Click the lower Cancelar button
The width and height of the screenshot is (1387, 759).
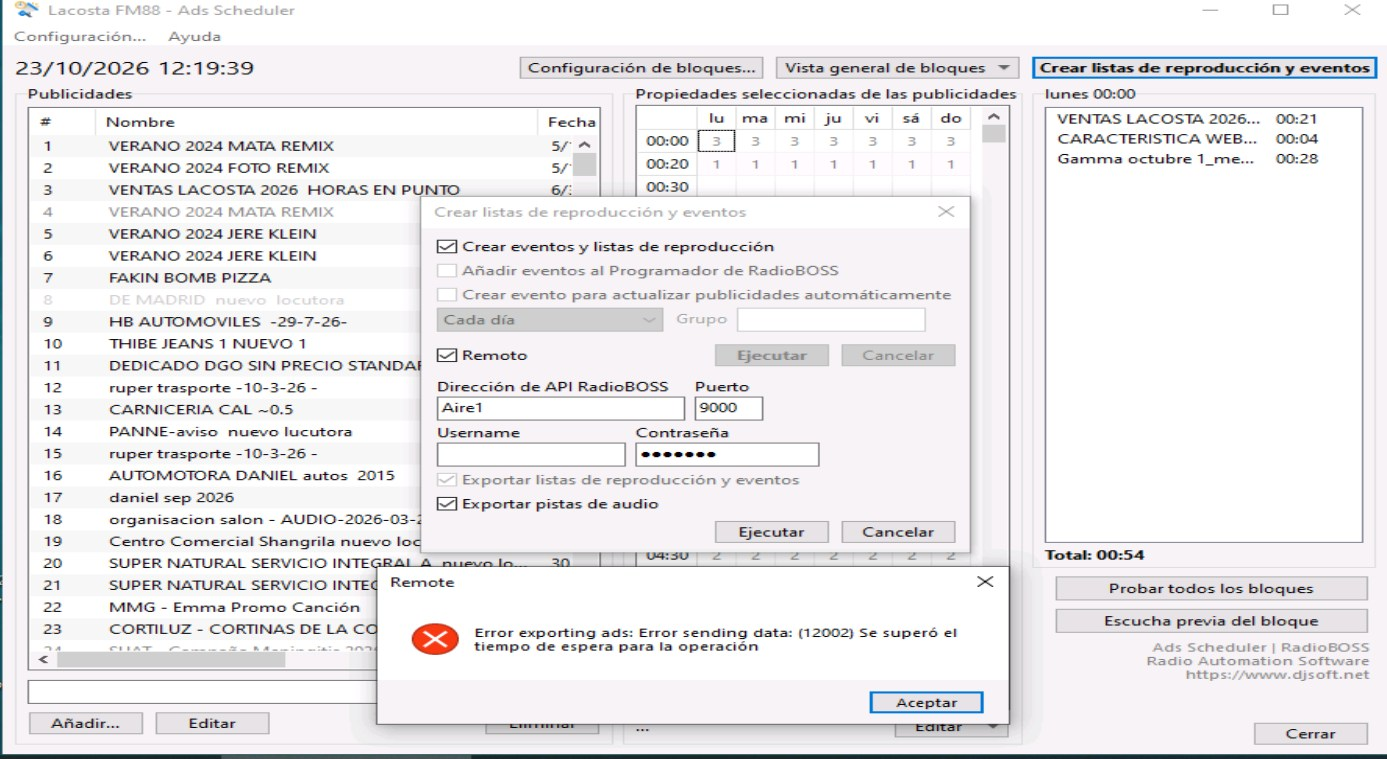click(898, 532)
